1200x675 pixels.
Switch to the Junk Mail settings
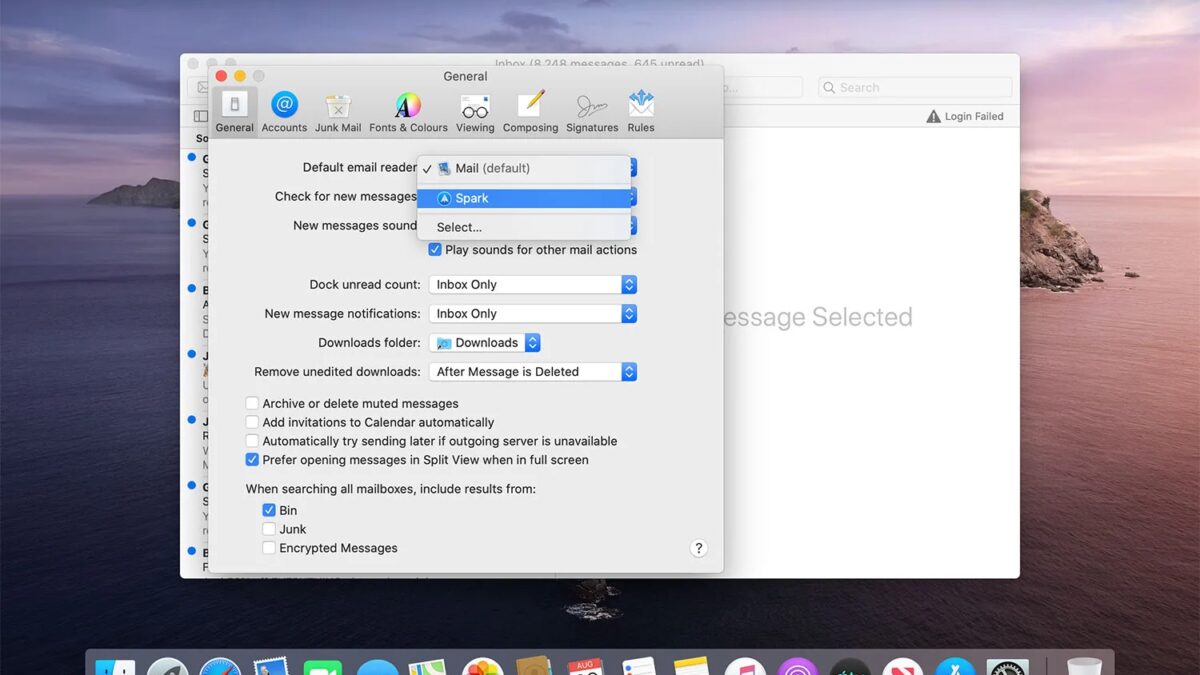(338, 108)
